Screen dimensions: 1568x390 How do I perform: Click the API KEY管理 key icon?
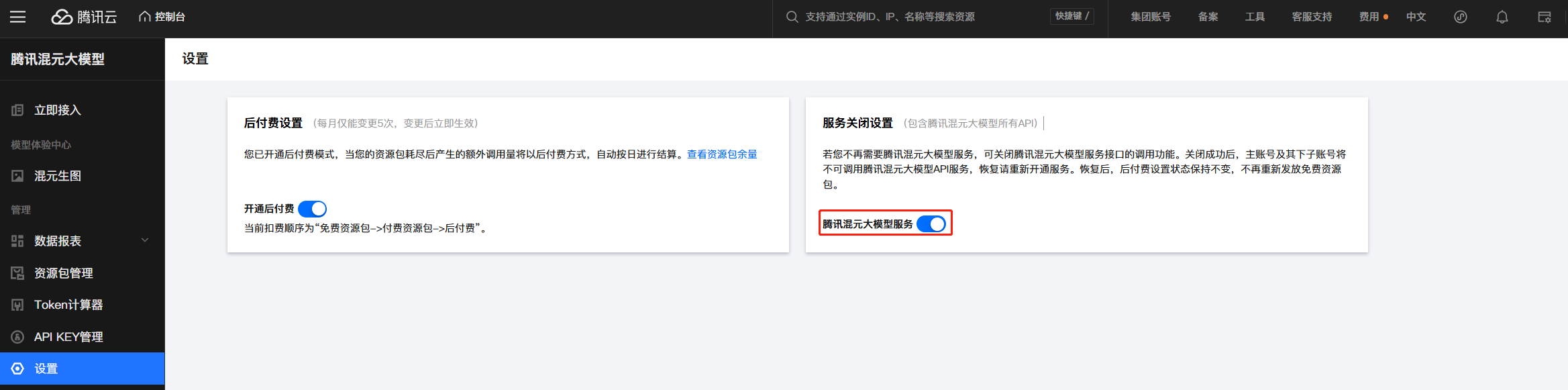[x=17, y=337]
